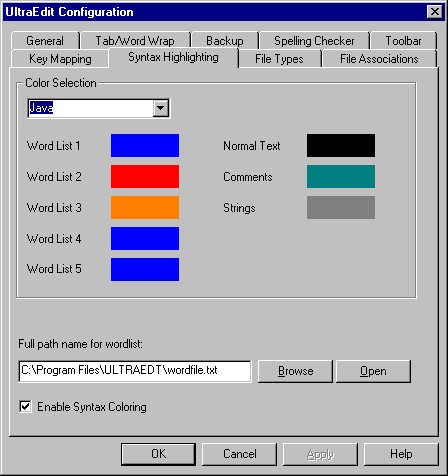
Task: Open the Tab/Word Wrap tab
Action: coord(135,41)
